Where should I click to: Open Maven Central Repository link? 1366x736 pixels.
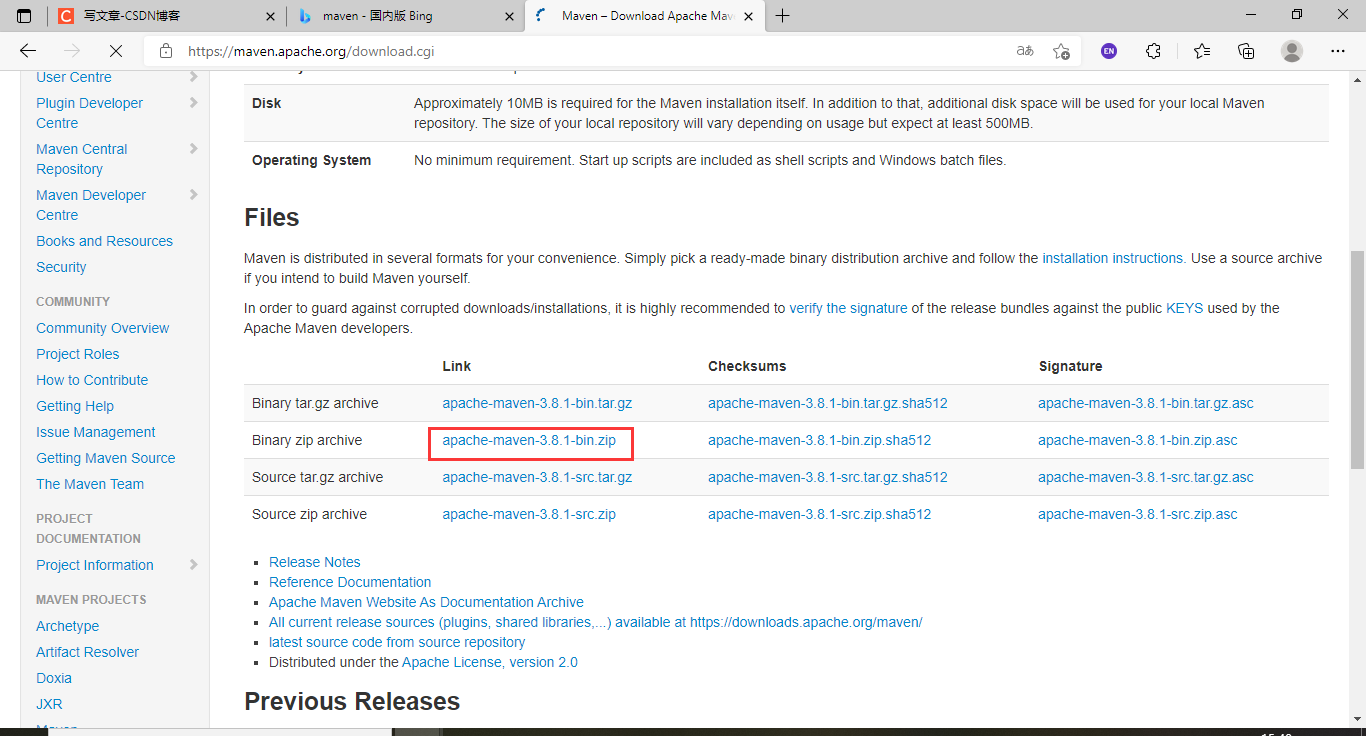(82, 159)
